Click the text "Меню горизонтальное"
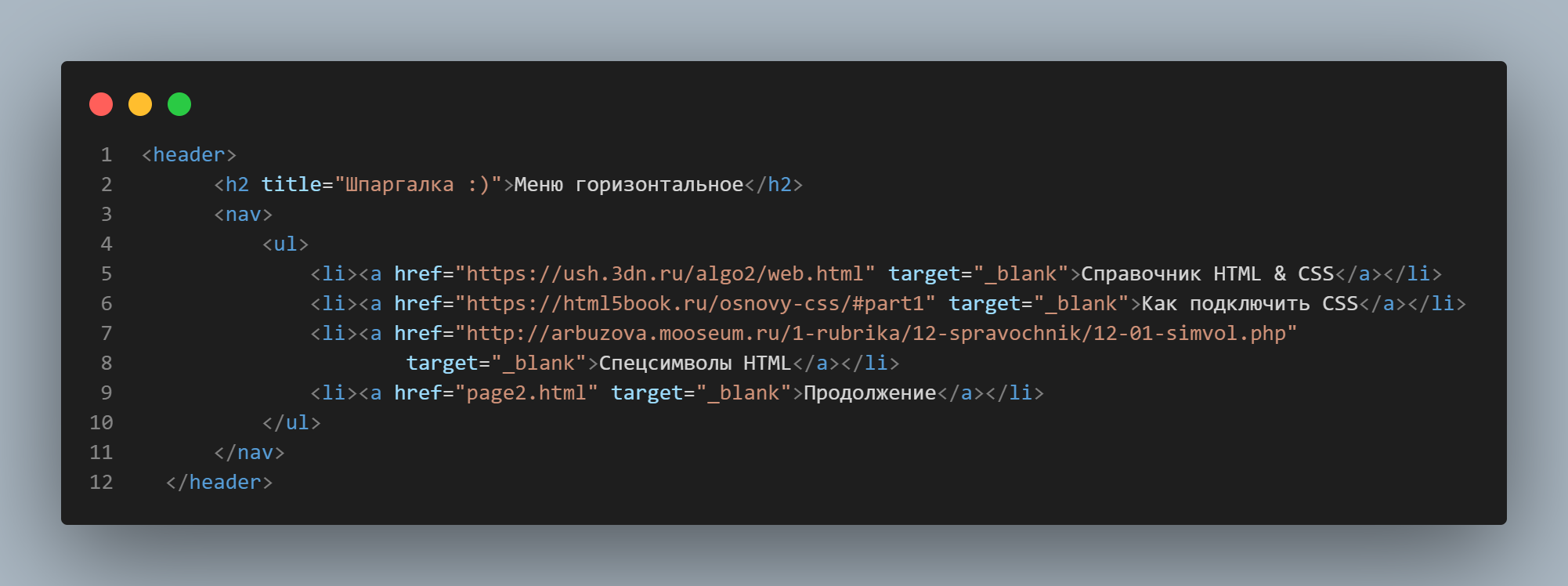 click(x=628, y=185)
